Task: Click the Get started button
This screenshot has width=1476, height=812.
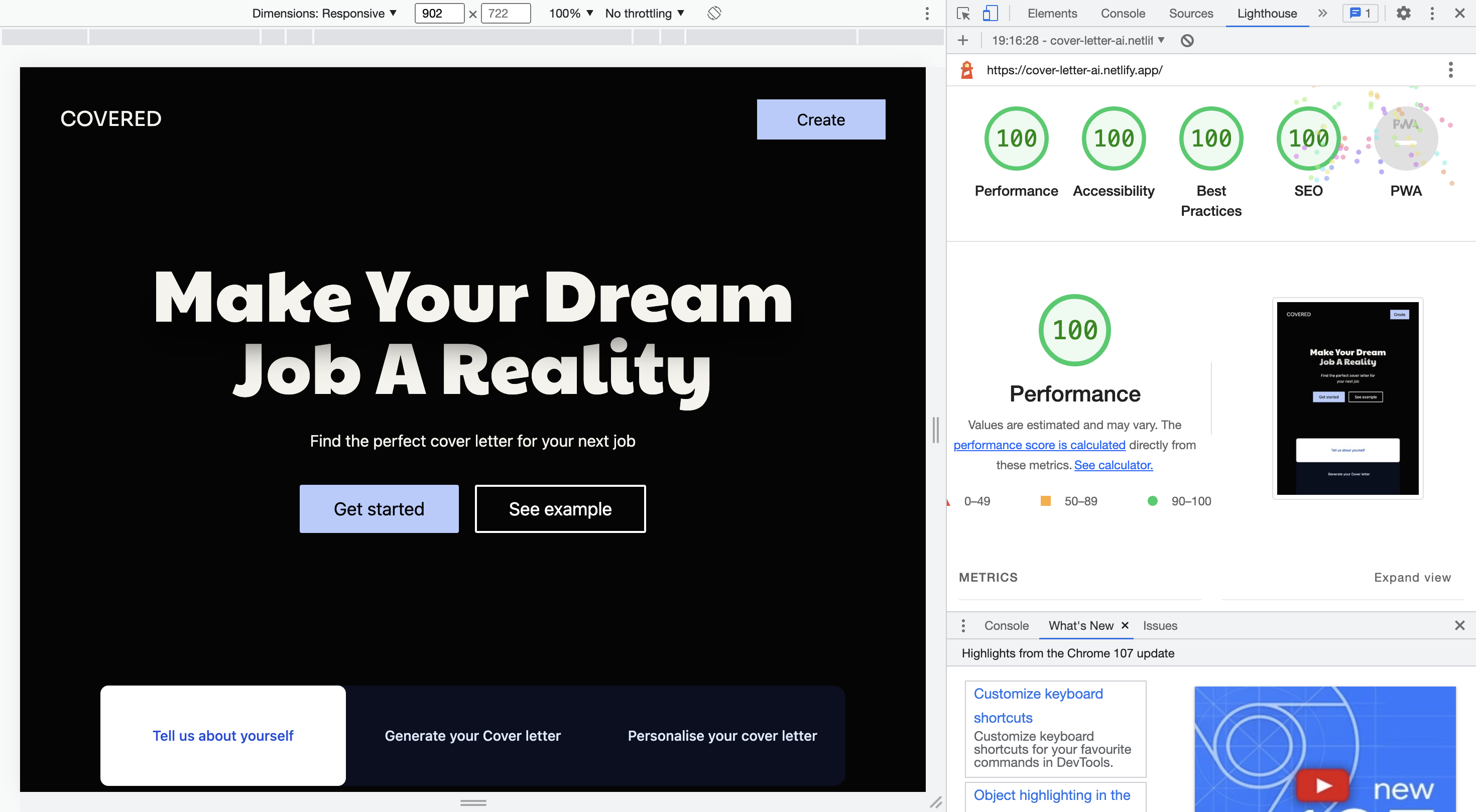Action: coord(379,509)
